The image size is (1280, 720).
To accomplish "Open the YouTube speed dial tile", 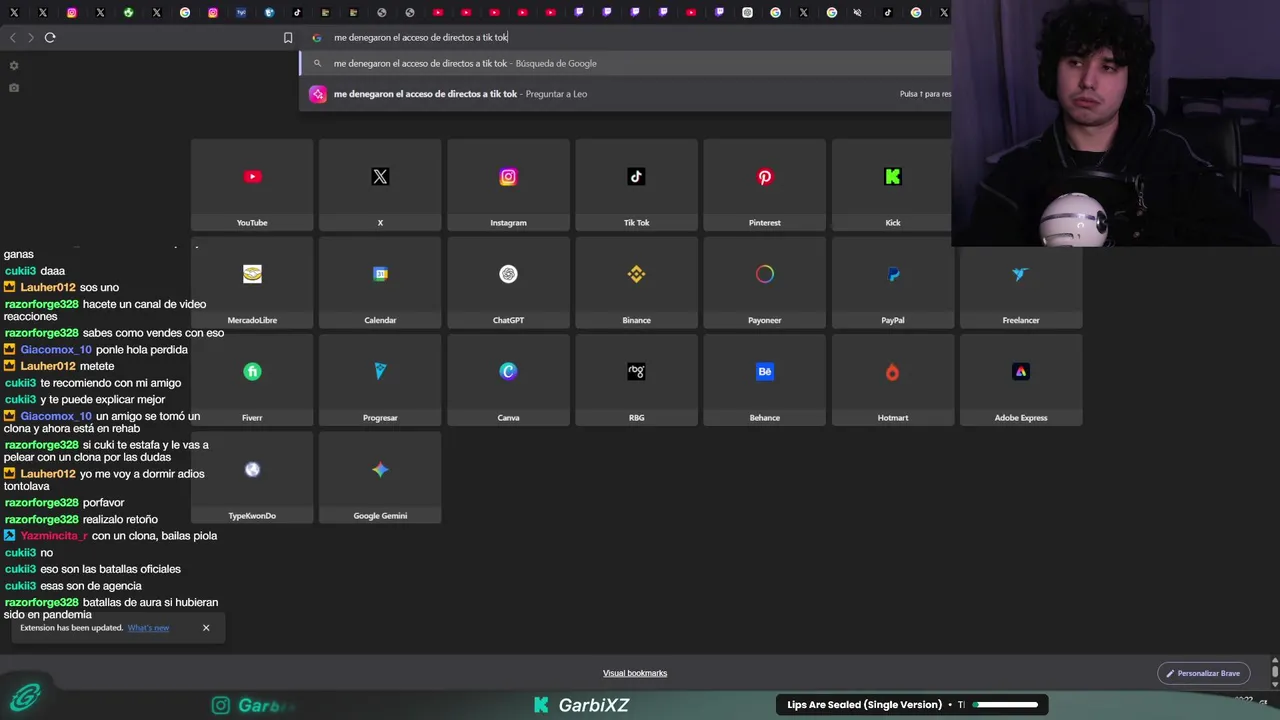I will click(252, 185).
